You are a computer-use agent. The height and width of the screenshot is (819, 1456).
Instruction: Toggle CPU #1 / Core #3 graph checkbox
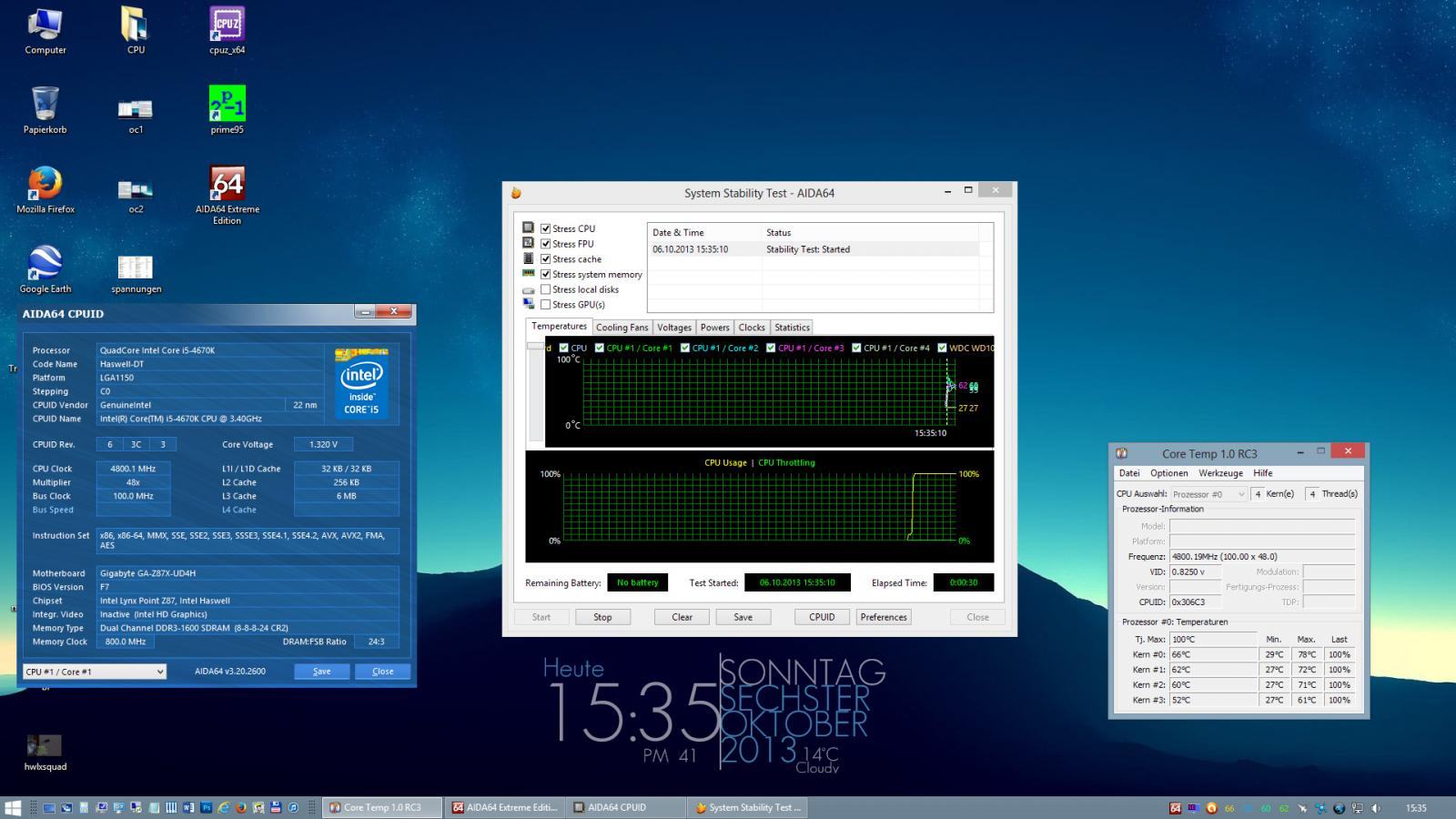[771, 348]
